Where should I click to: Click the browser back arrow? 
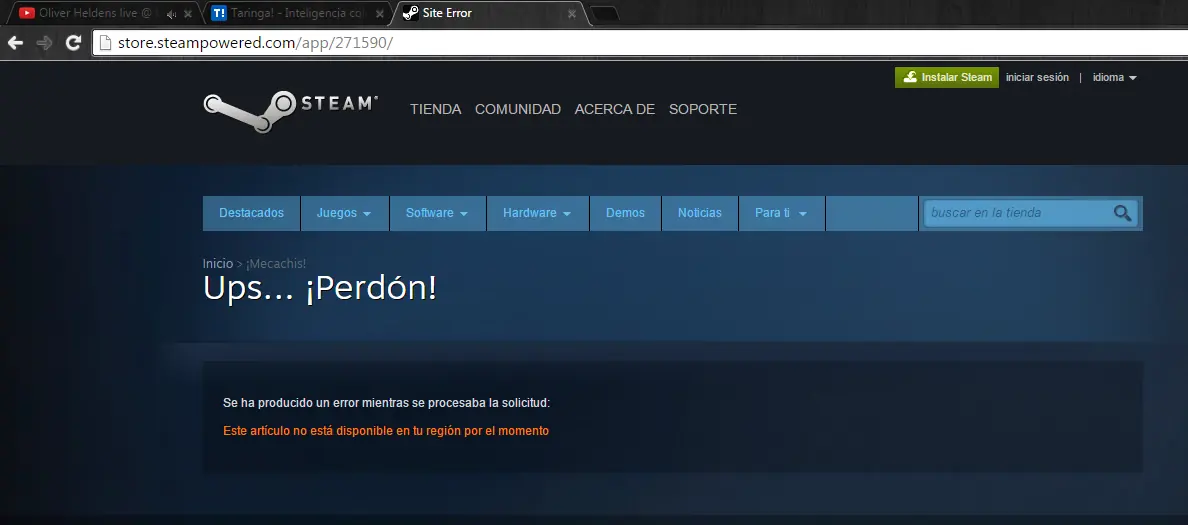point(15,43)
